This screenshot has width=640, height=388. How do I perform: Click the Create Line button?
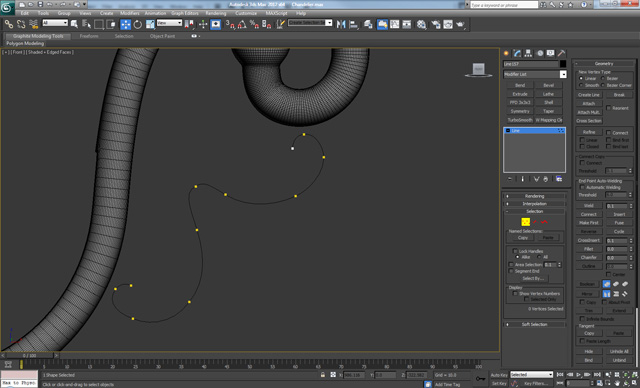pos(589,95)
